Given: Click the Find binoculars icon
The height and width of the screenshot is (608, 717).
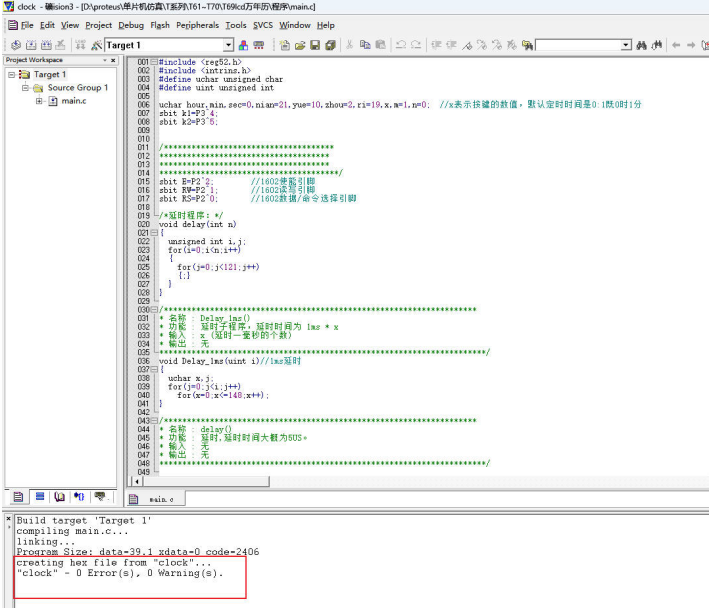Looking at the screenshot, I should point(642,45).
